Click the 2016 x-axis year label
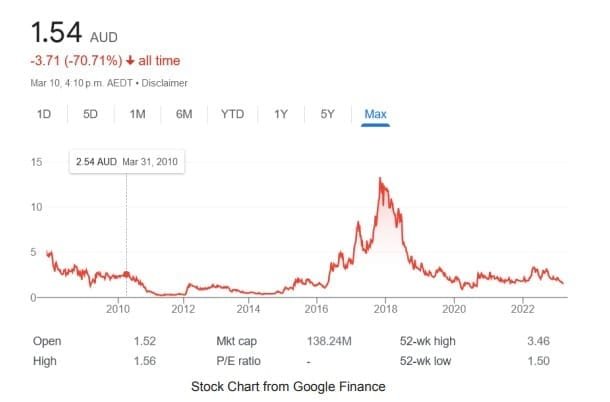This screenshot has width=610, height=402. 317,309
